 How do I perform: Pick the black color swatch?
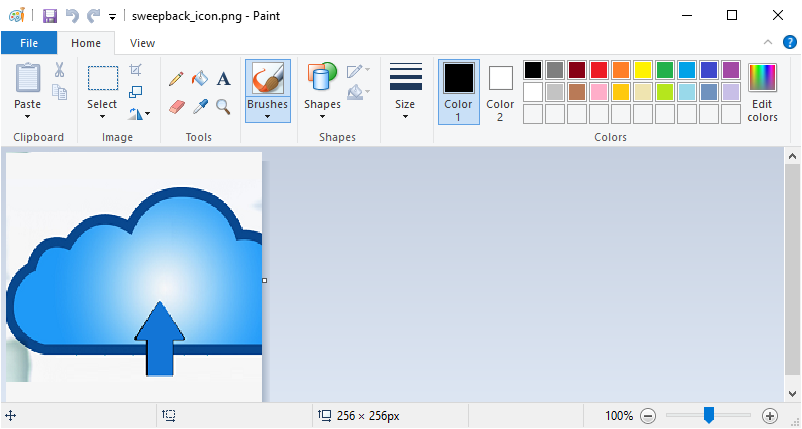click(x=532, y=70)
